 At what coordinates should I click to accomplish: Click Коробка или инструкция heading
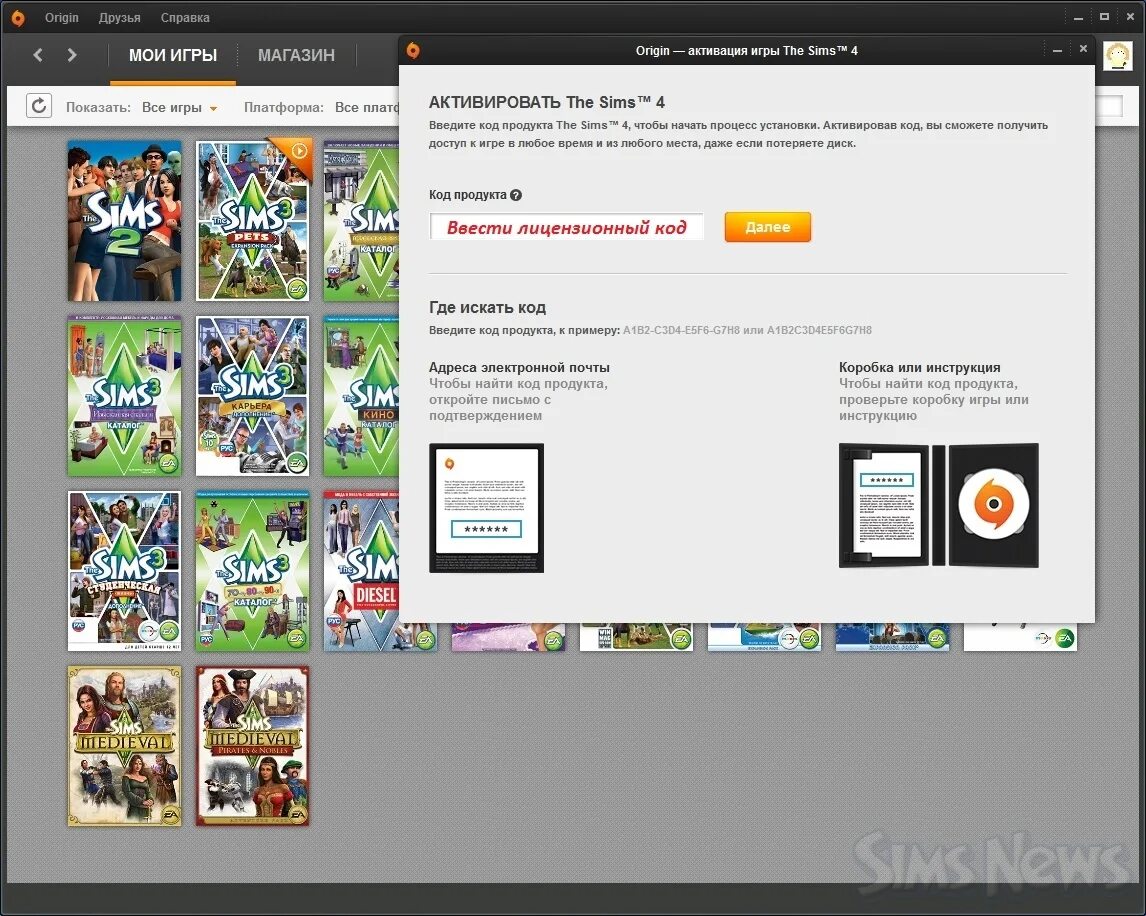[919, 368]
